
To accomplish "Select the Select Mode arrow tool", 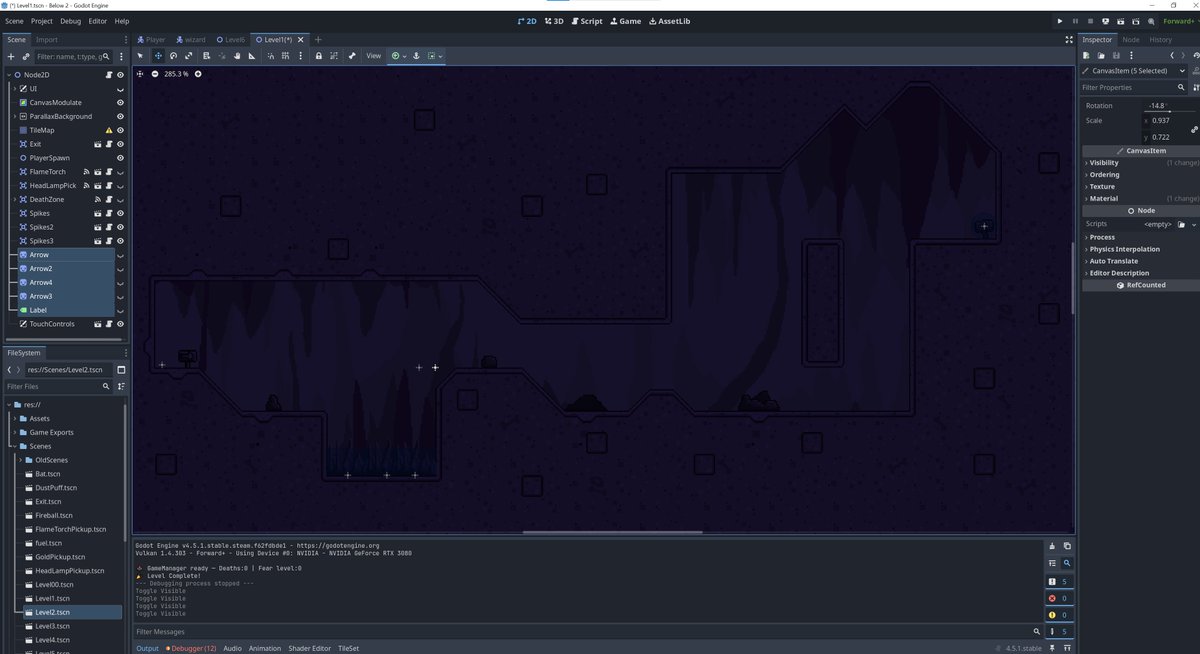I will (x=141, y=56).
